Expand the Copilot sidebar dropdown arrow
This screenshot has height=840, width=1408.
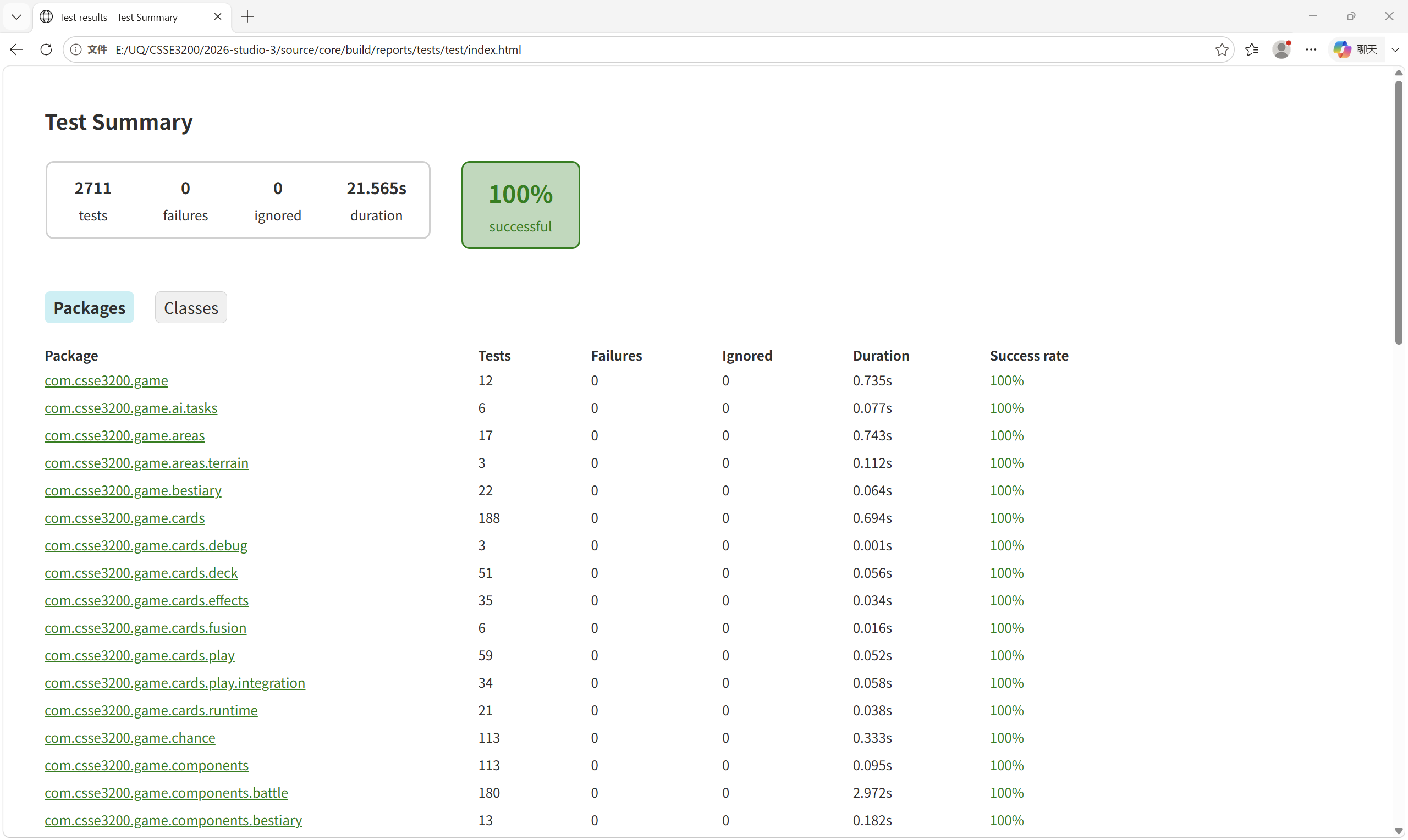[x=1395, y=50]
